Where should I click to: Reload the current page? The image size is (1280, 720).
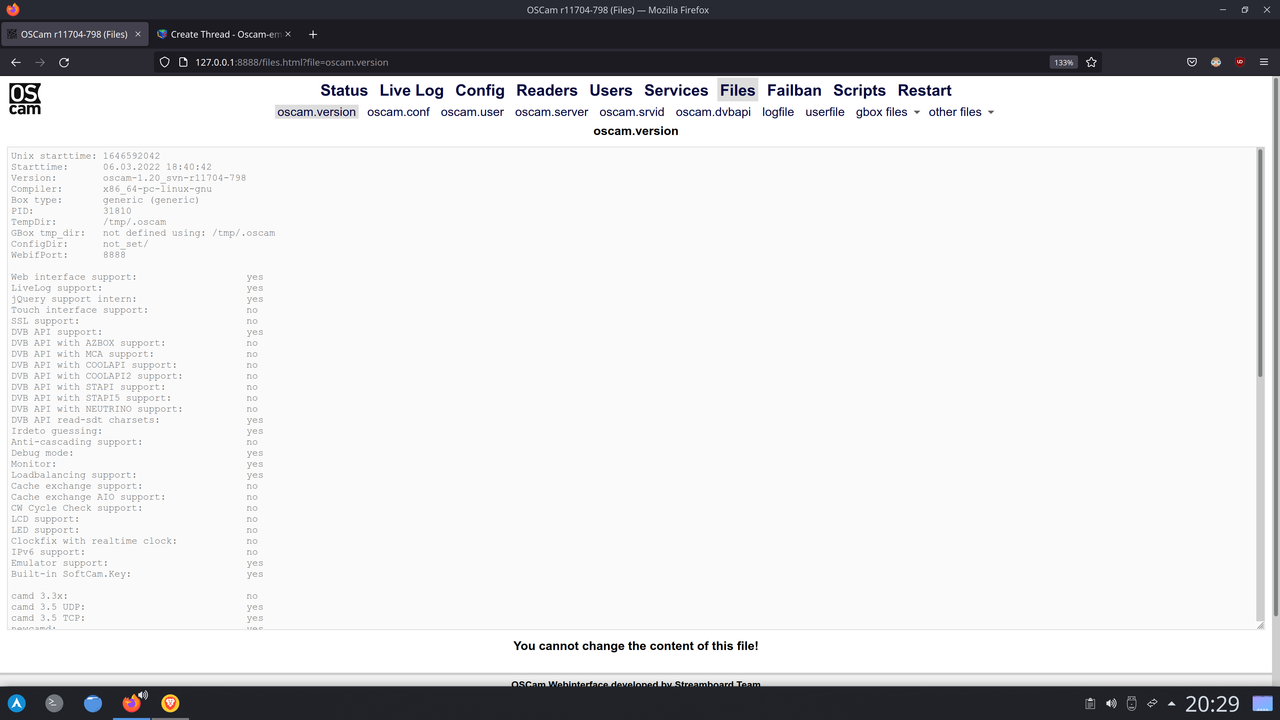click(x=64, y=61)
